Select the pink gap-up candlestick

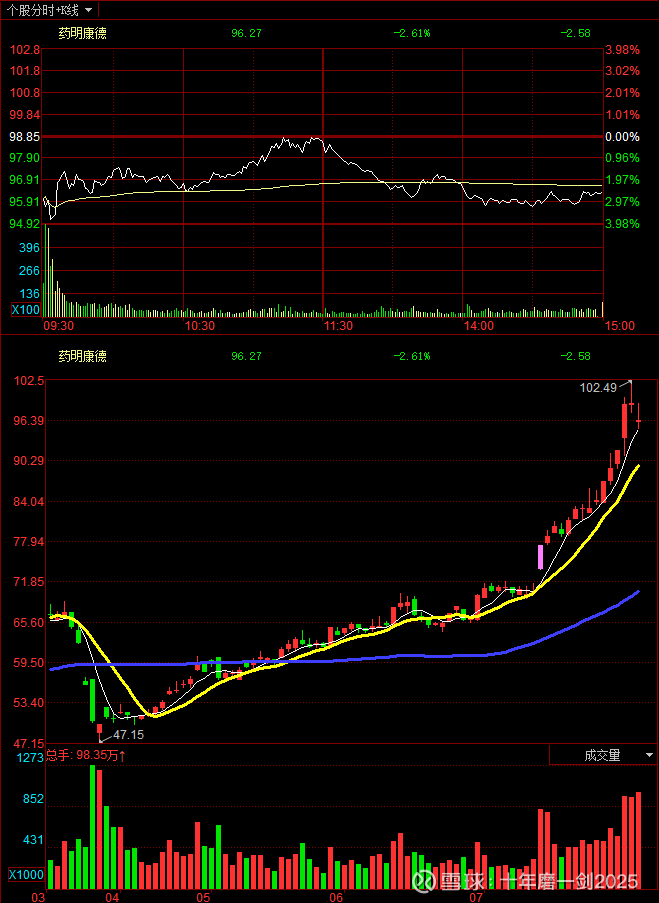tap(540, 557)
